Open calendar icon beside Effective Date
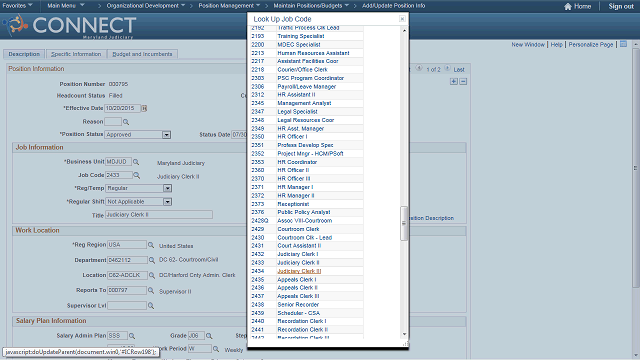The width and height of the screenshot is (640, 360). 144,109
